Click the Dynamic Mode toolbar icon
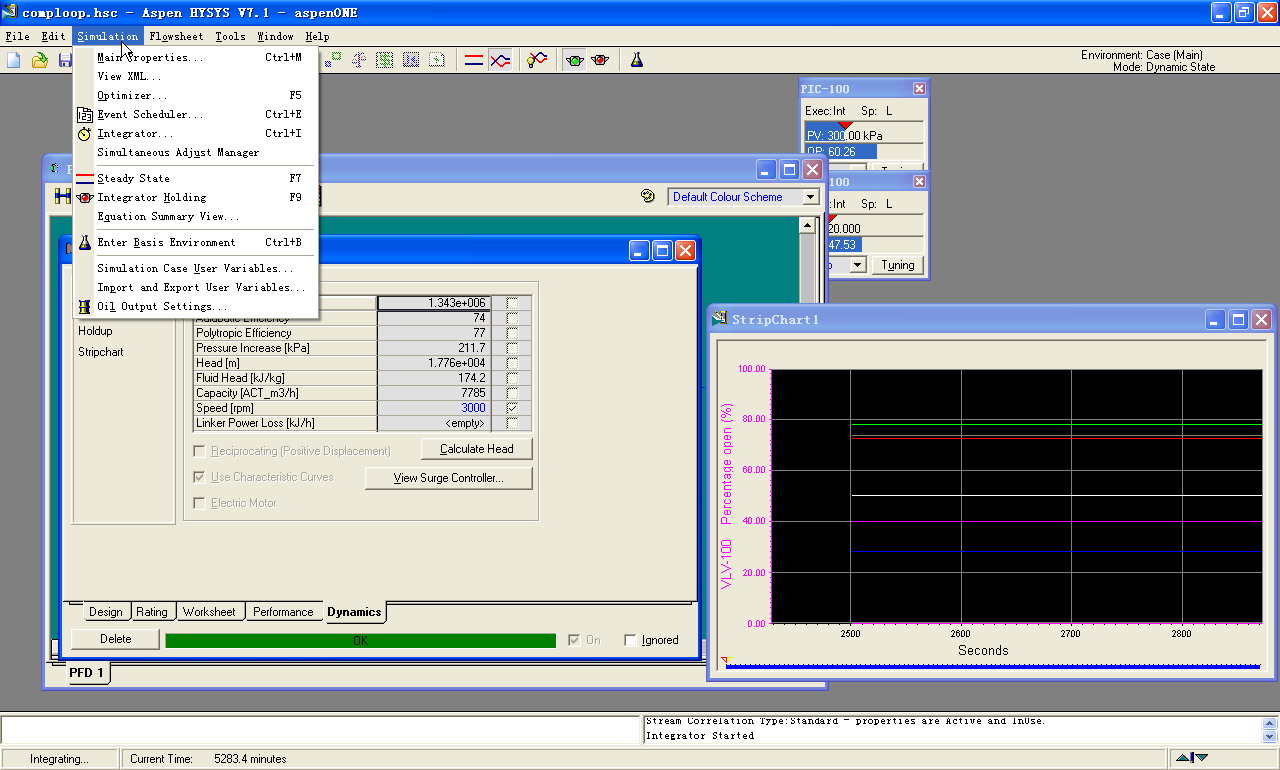Image resolution: width=1280 pixels, height=770 pixels. pos(500,60)
